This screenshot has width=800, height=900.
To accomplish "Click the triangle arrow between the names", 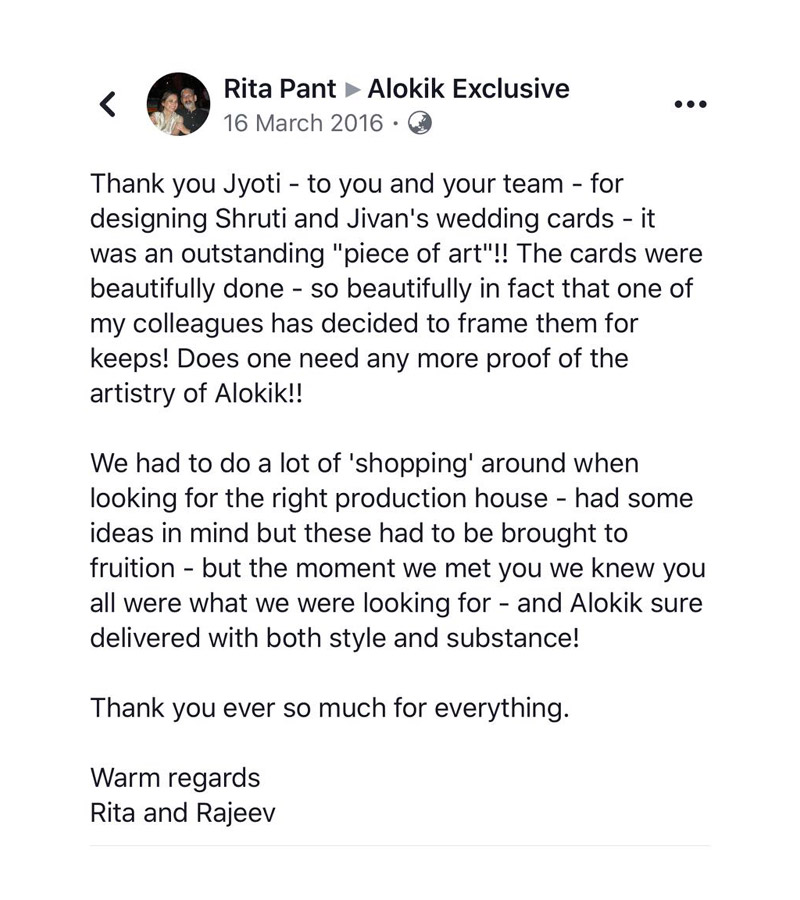I will pos(352,90).
